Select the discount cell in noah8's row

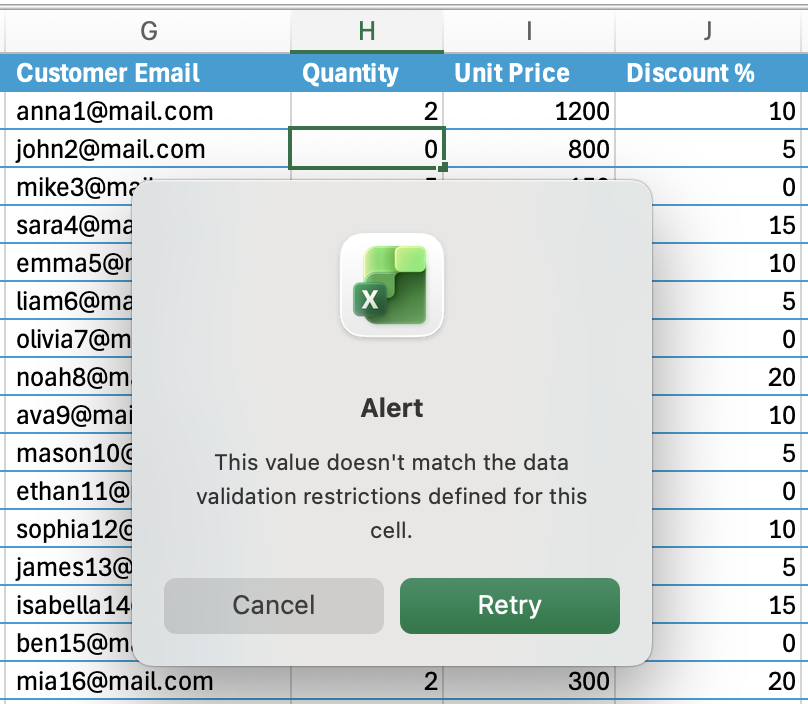point(727,377)
